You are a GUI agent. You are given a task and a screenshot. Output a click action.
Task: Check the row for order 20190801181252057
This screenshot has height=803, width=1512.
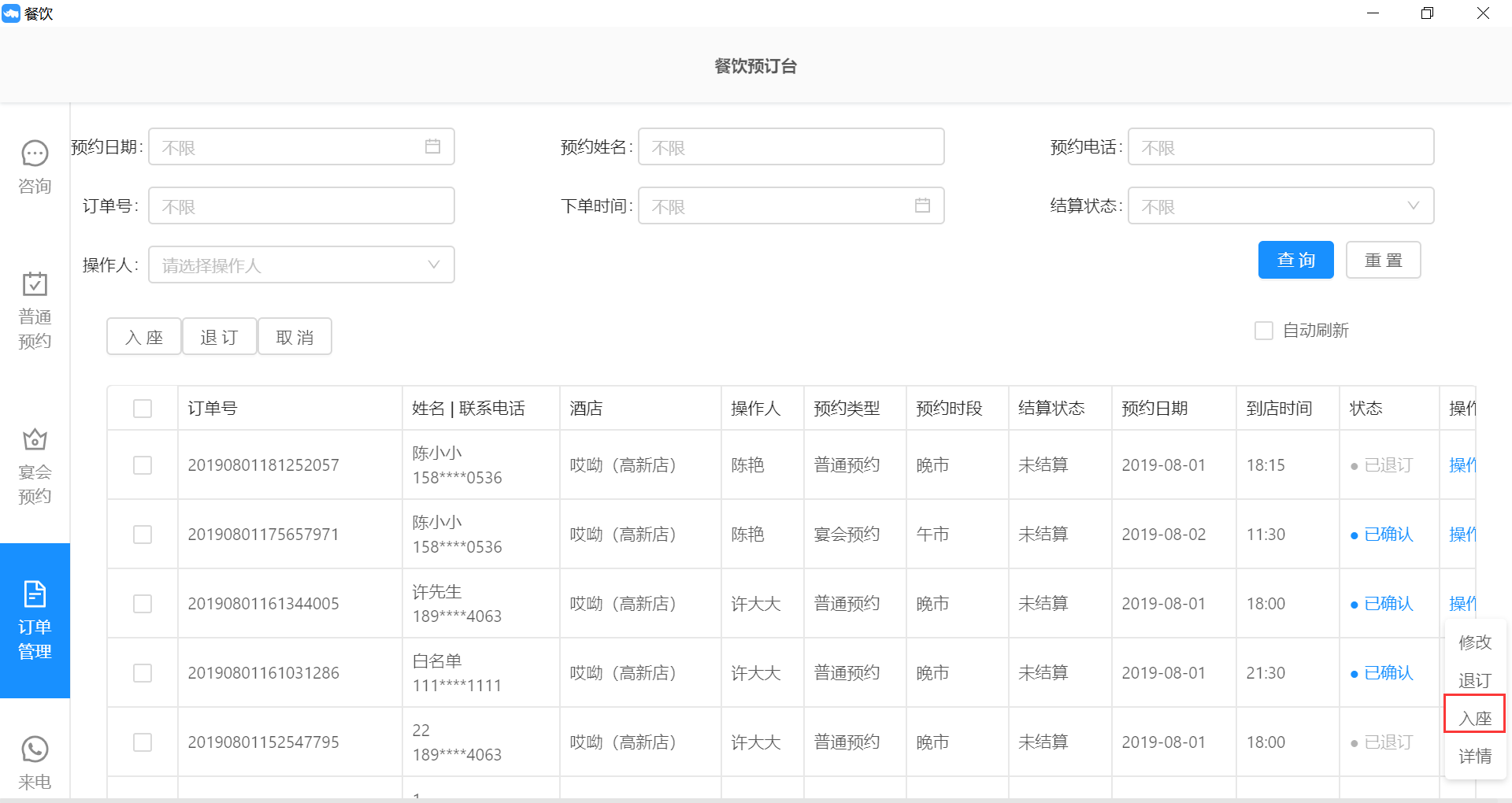pos(143,465)
